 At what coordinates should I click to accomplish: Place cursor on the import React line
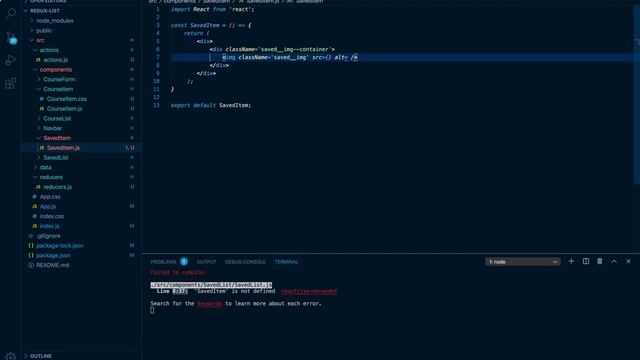[212, 9]
